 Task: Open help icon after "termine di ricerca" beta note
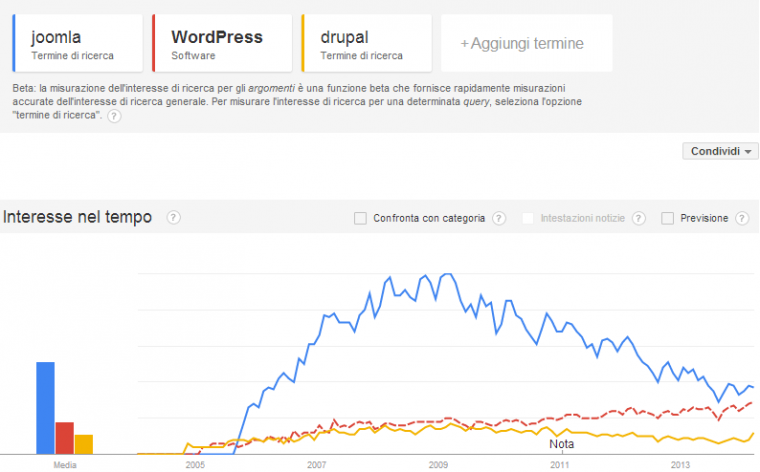[114, 116]
